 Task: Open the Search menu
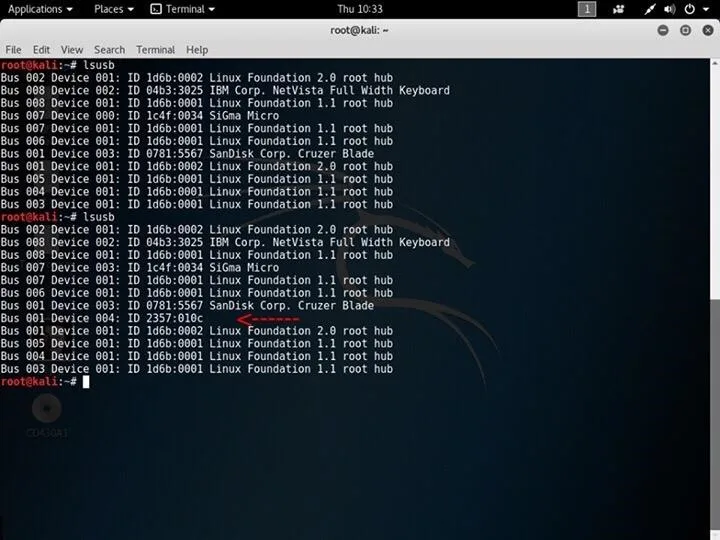point(109,49)
